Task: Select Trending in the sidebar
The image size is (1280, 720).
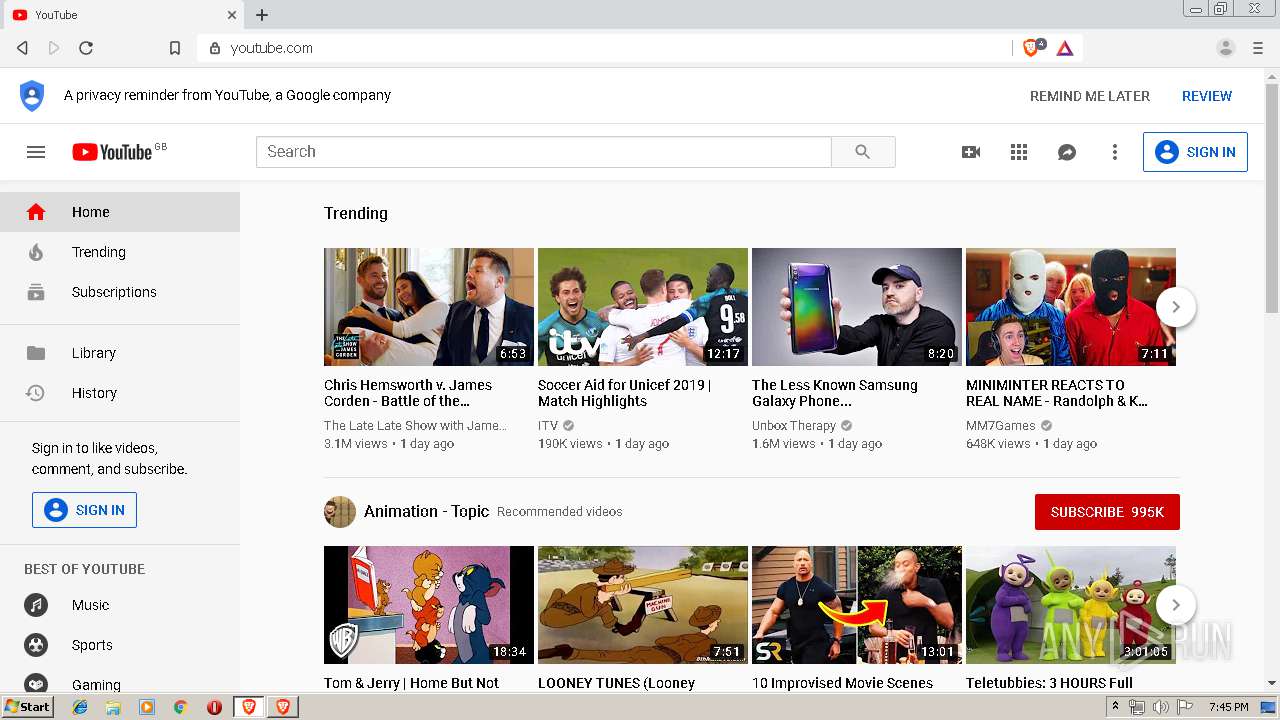Action: 120,252
